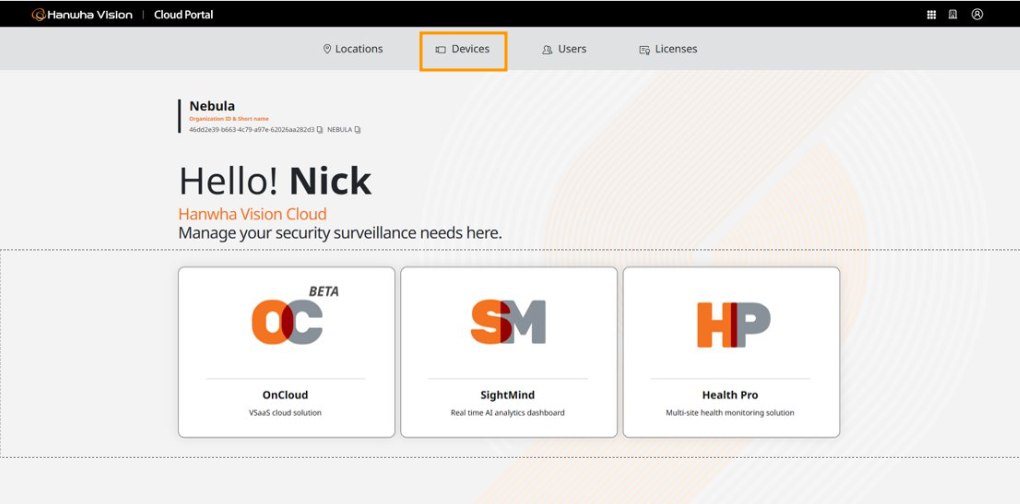
Task: Copy the NEBULA short name
Action: click(357, 129)
